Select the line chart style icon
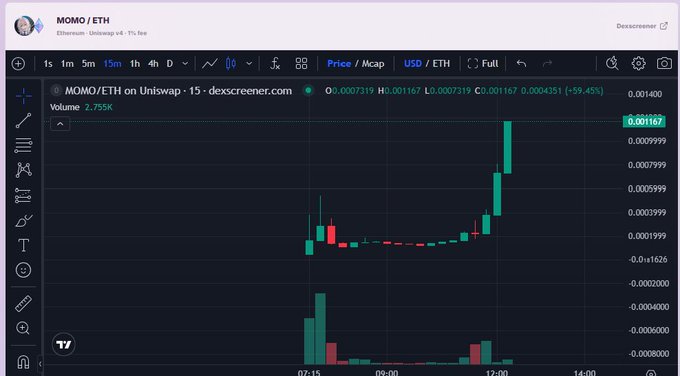Screen dimensions: 680x376 209,64
